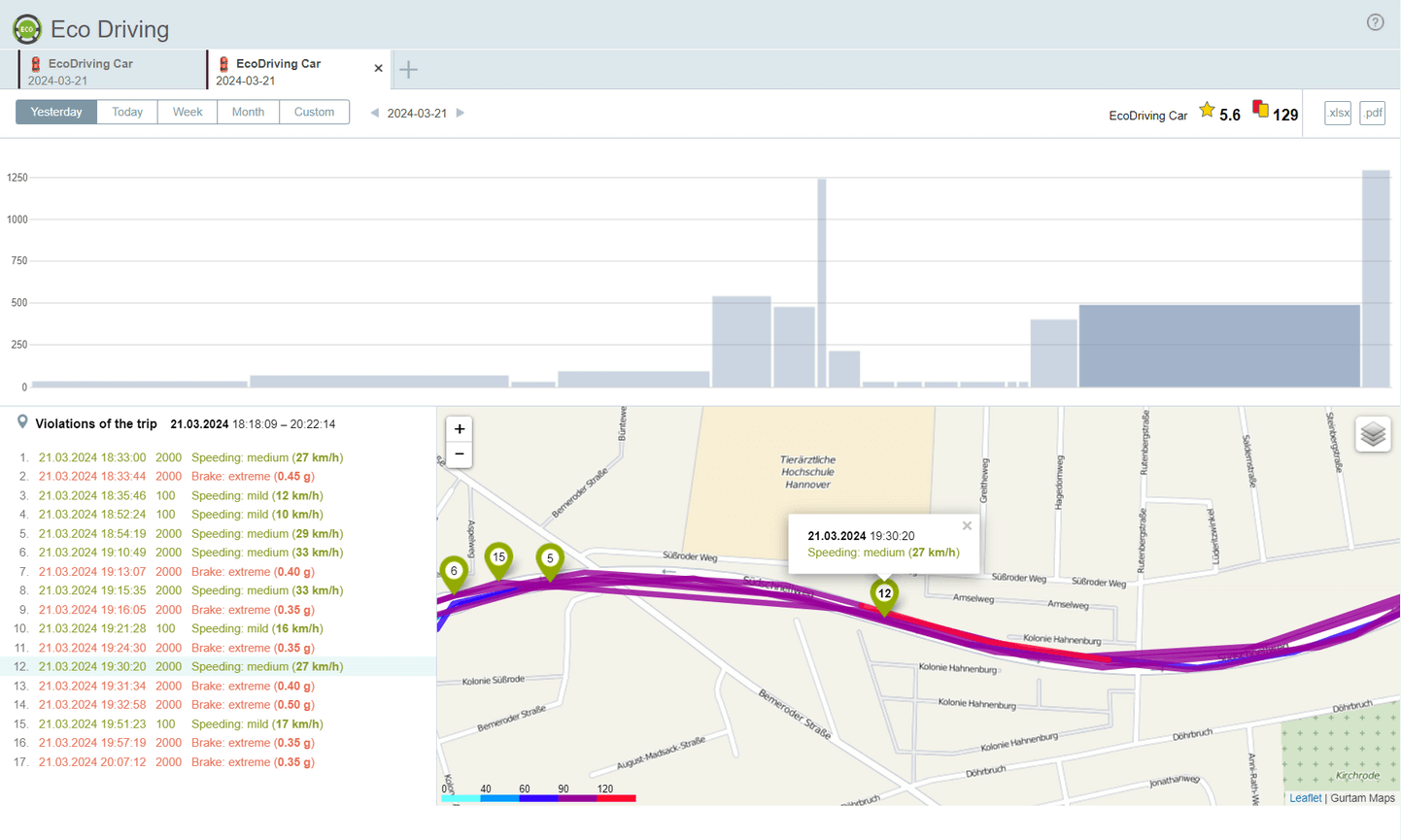Go to previous date arrow
Screen dimensions: 1401x840
[x=375, y=113]
